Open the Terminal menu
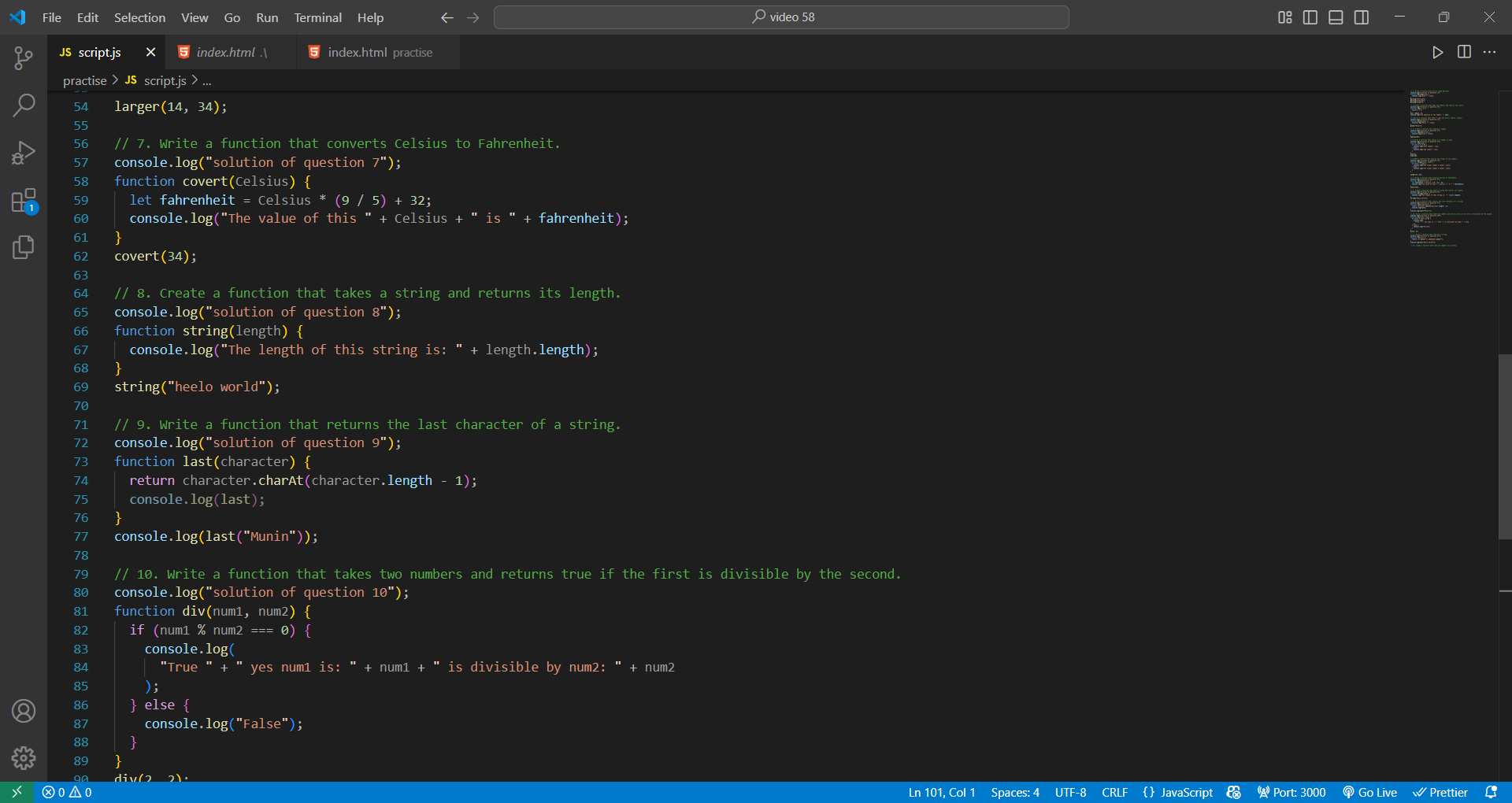The width and height of the screenshot is (1512, 803). click(x=317, y=17)
